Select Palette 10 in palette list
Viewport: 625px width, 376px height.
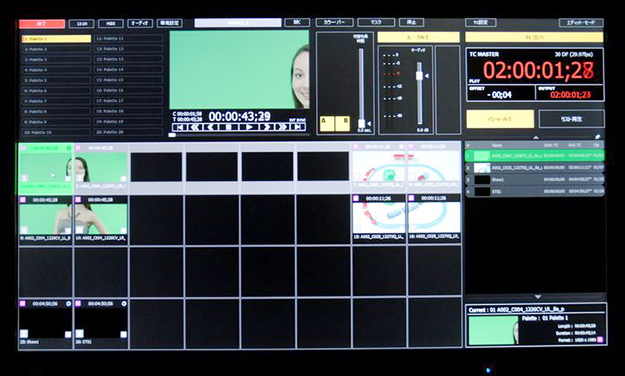[x=56, y=132]
